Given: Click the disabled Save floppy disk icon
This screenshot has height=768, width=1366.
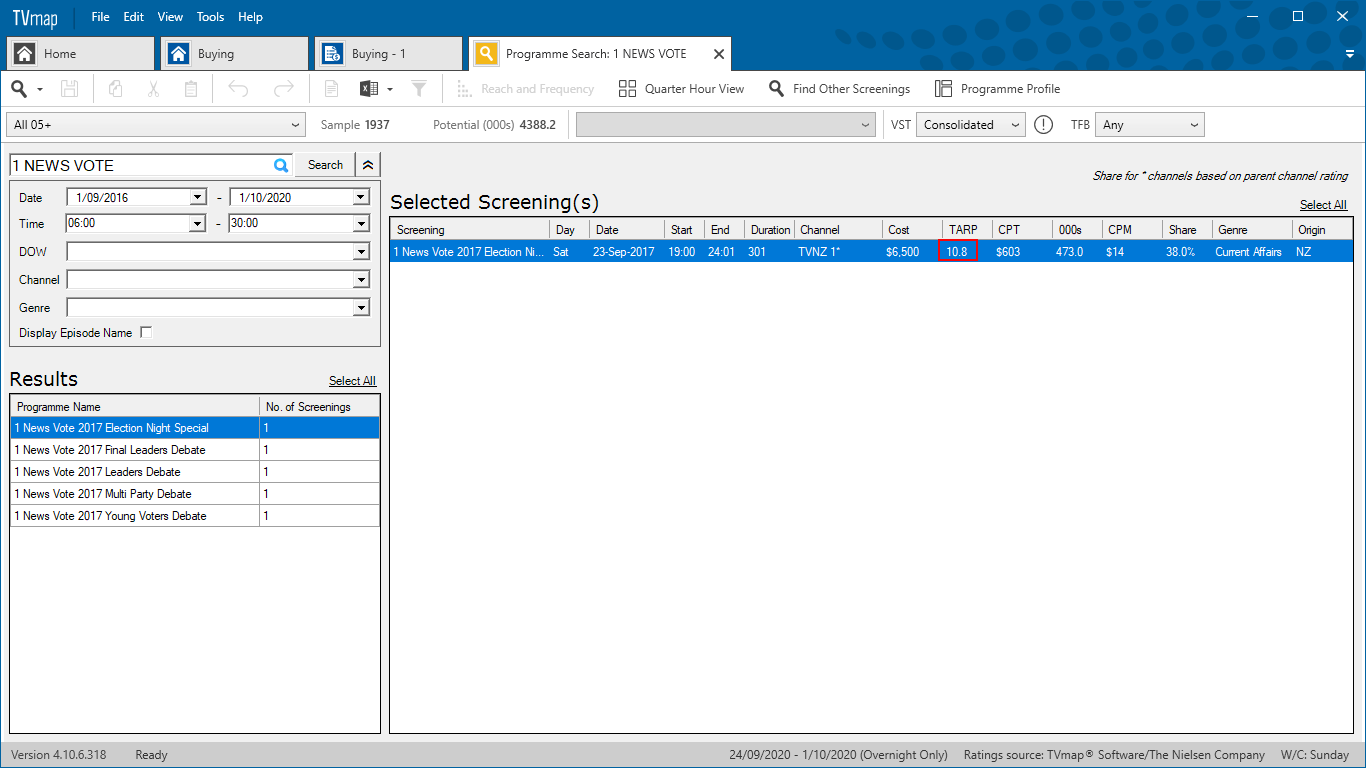Looking at the screenshot, I should 69,89.
